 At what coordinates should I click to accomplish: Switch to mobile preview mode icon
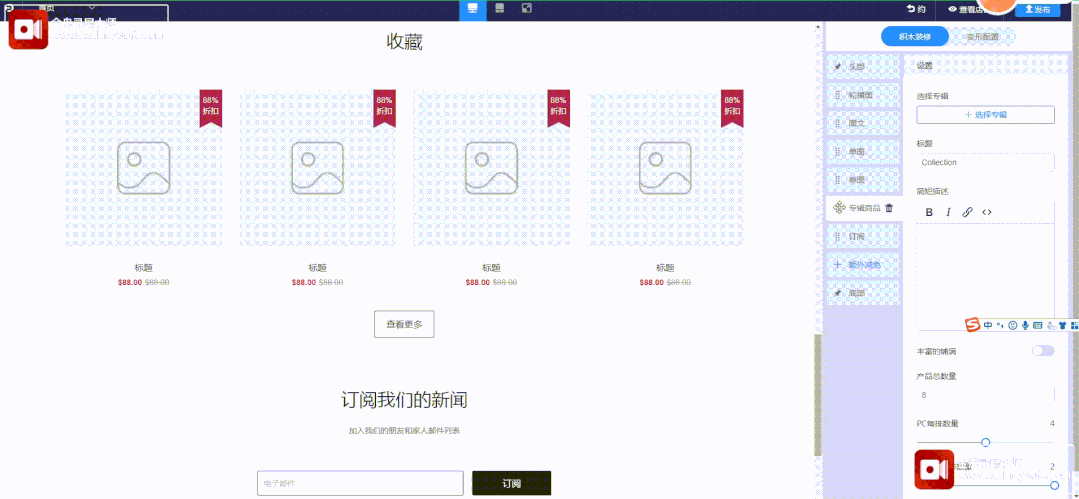click(500, 8)
